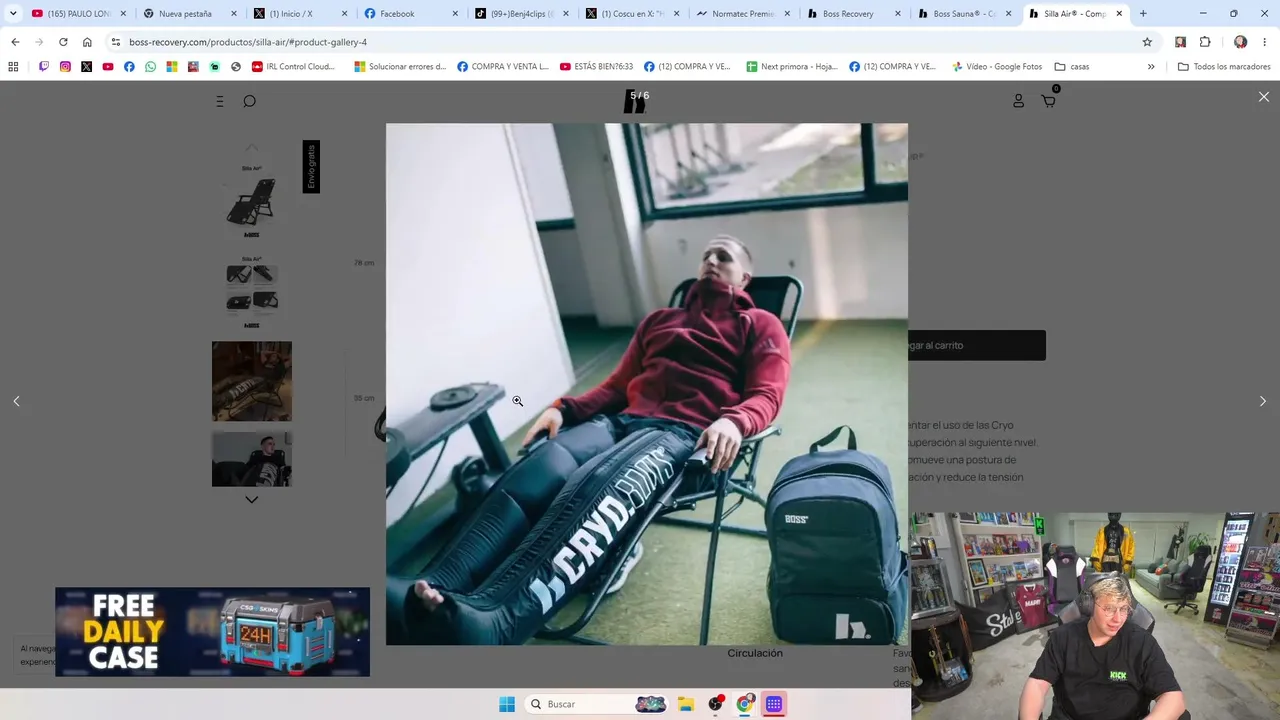Bookmark this page with the star
Screen dimensions: 1280x720
[x=1147, y=42]
